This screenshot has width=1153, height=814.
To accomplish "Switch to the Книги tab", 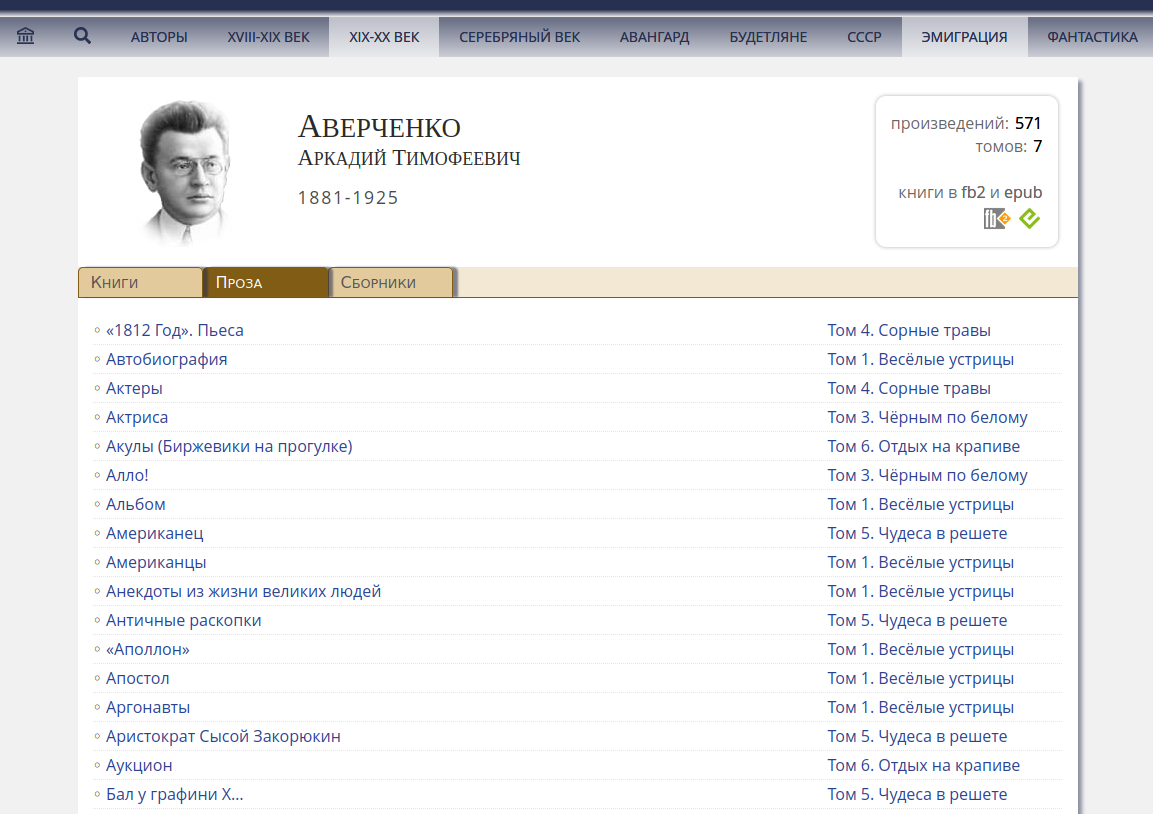I will click(x=140, y=282).
